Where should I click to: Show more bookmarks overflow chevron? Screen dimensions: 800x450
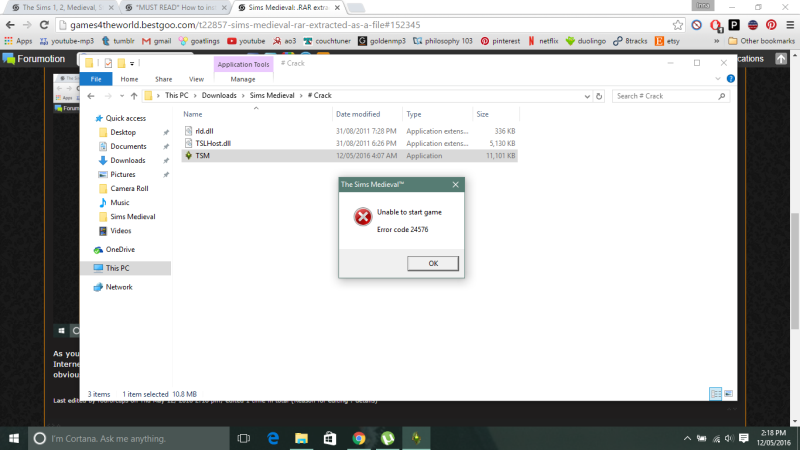click(x=716, y=41)
